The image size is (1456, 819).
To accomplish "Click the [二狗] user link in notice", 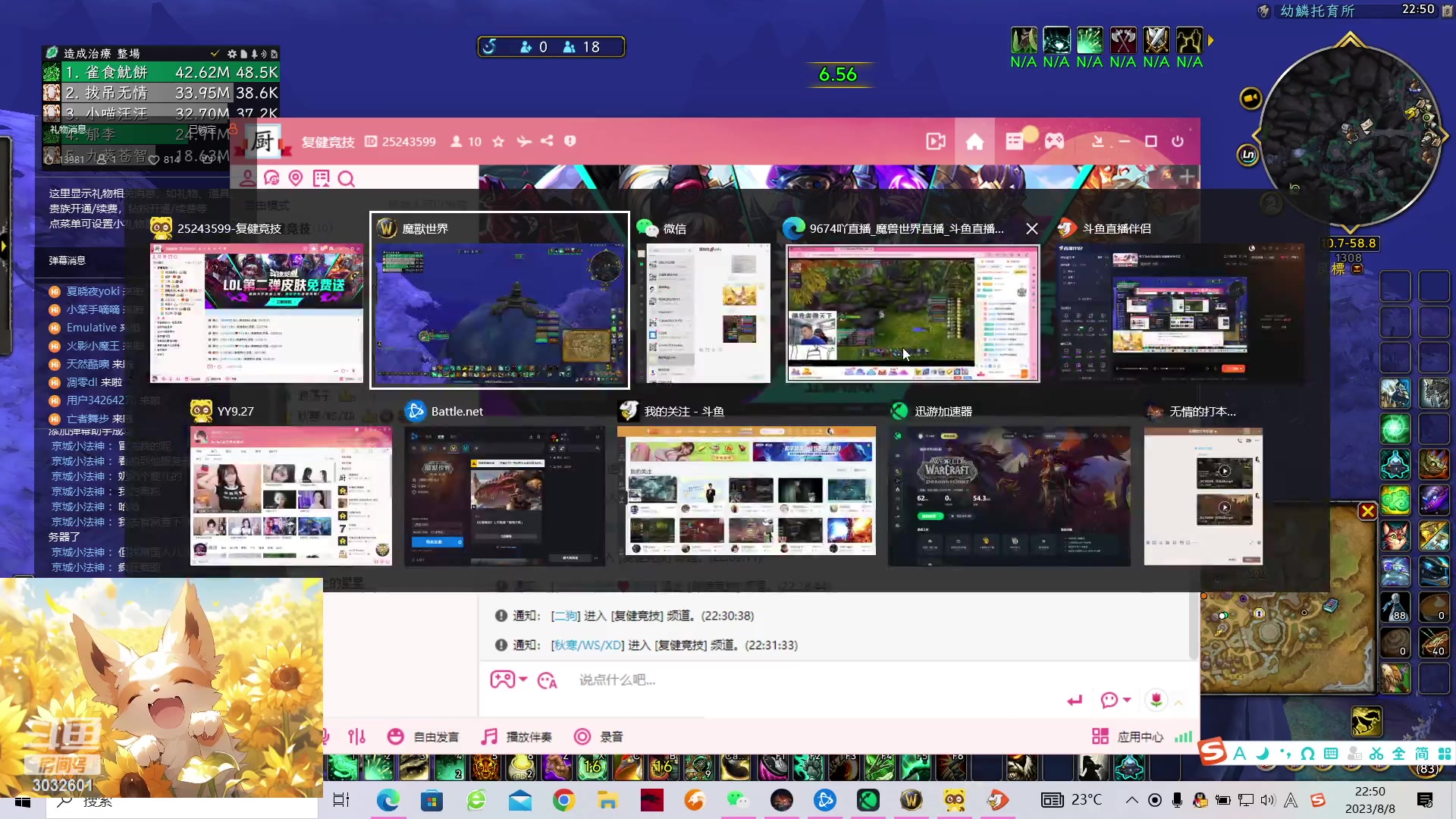I will click(x=565, y=616).
